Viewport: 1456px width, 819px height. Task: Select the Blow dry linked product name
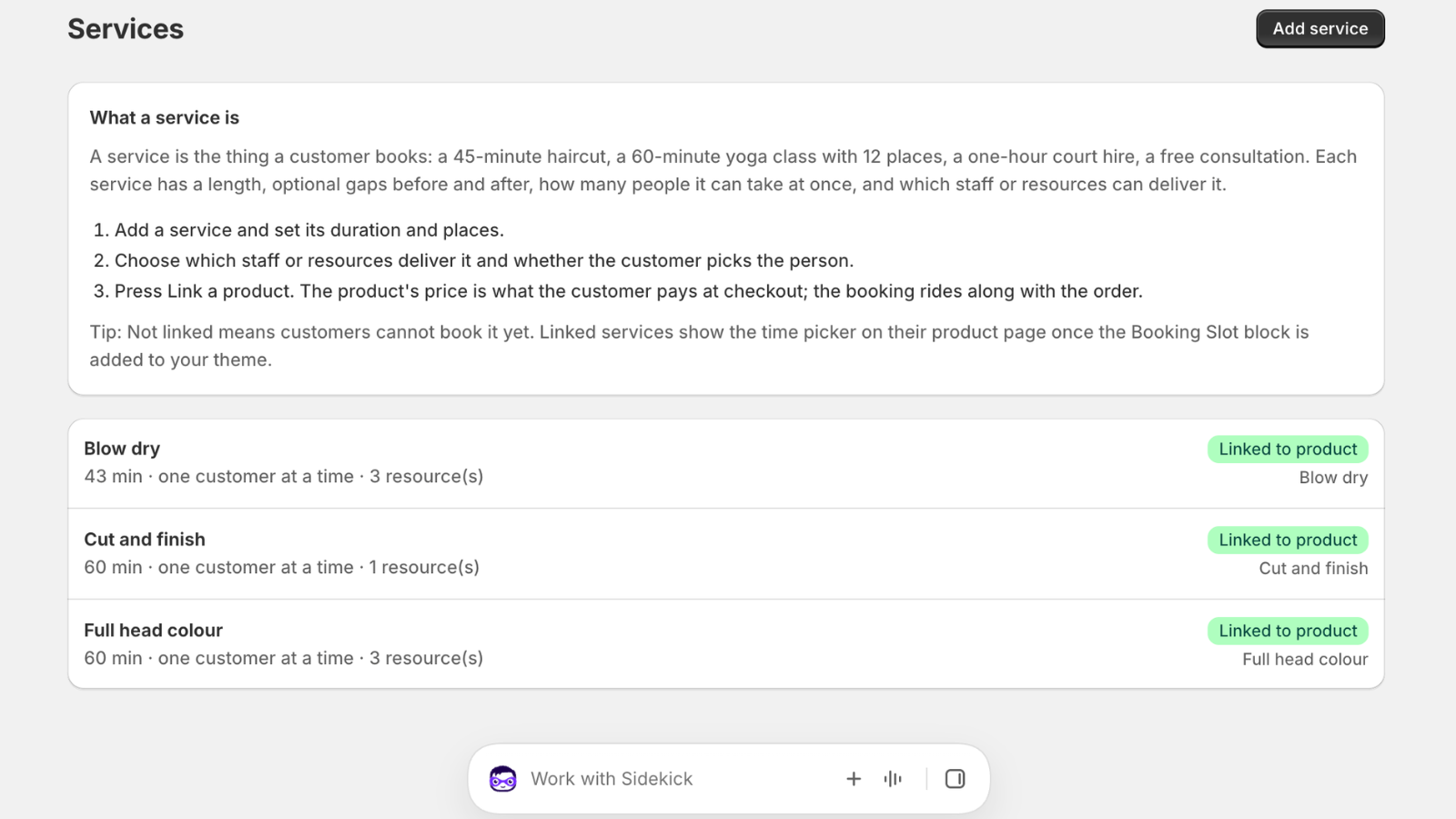coord(1333,478)
